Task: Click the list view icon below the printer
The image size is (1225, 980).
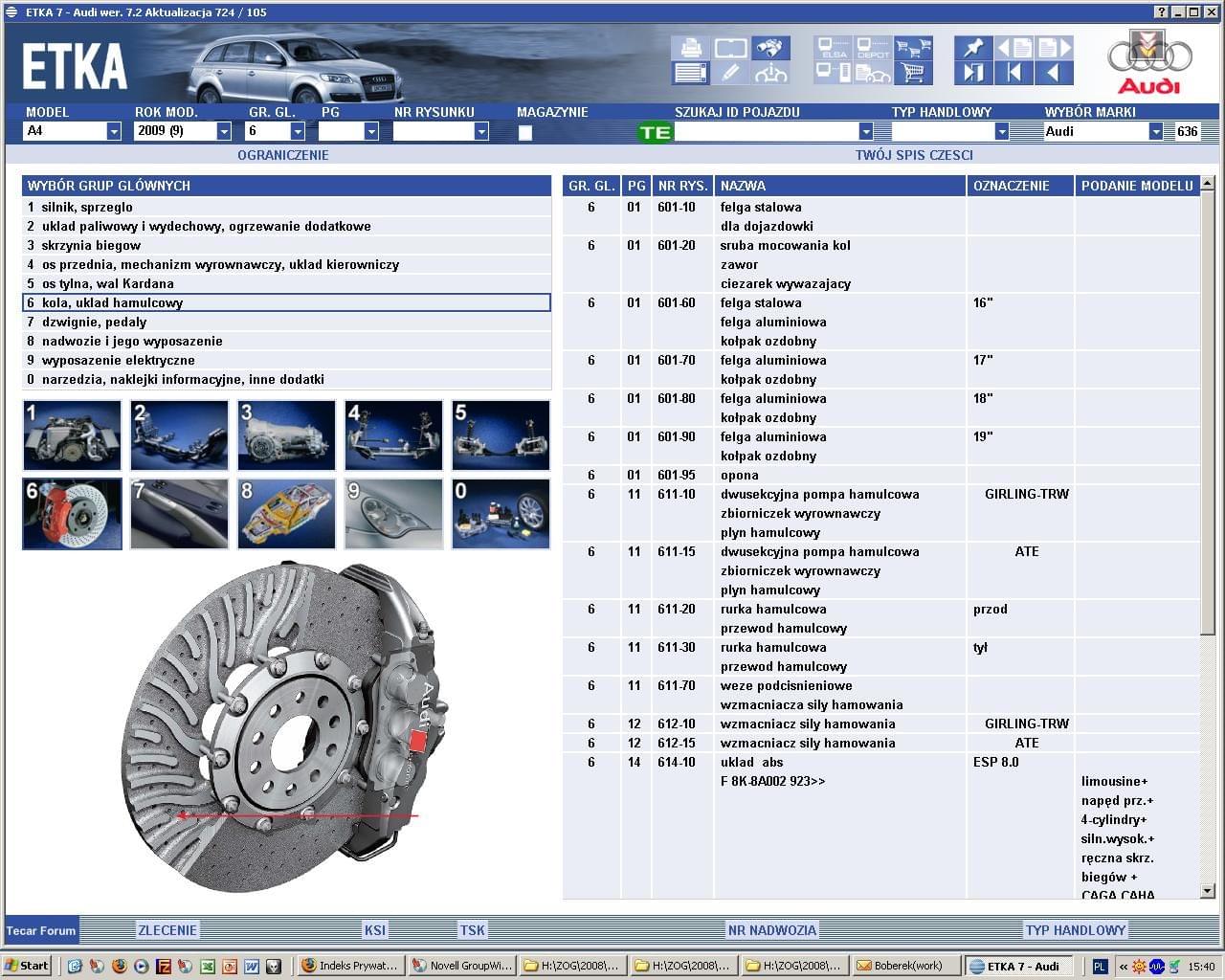Action: pyautogui.click(x=690, y=73)
